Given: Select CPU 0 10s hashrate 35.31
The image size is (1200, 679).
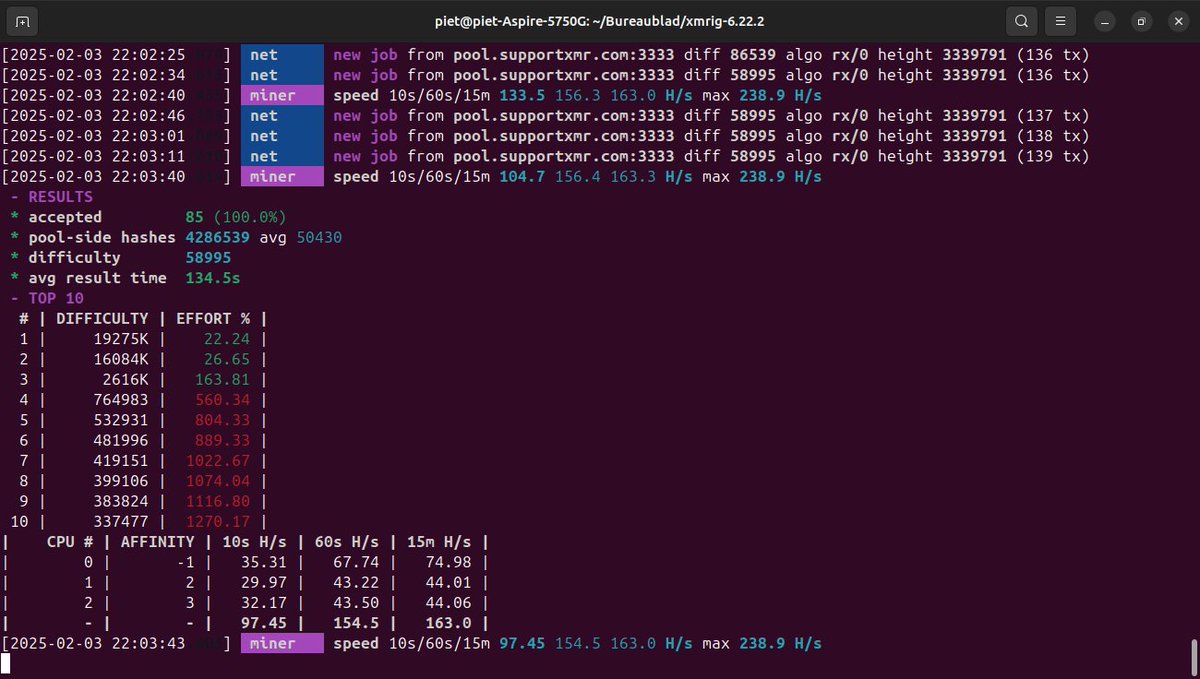Looking at the screenshot, I should [264, 562].
